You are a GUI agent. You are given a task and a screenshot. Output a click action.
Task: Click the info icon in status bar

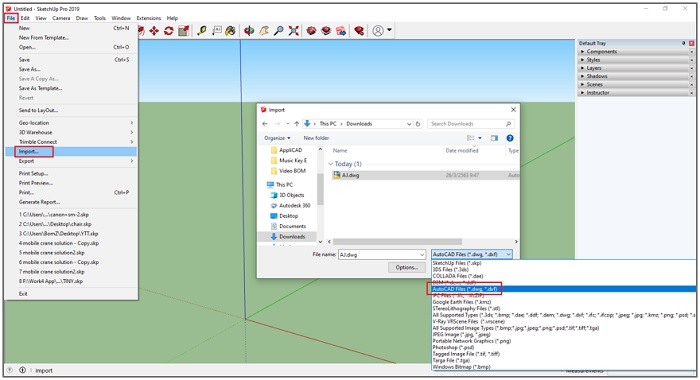tap(23, 370)
